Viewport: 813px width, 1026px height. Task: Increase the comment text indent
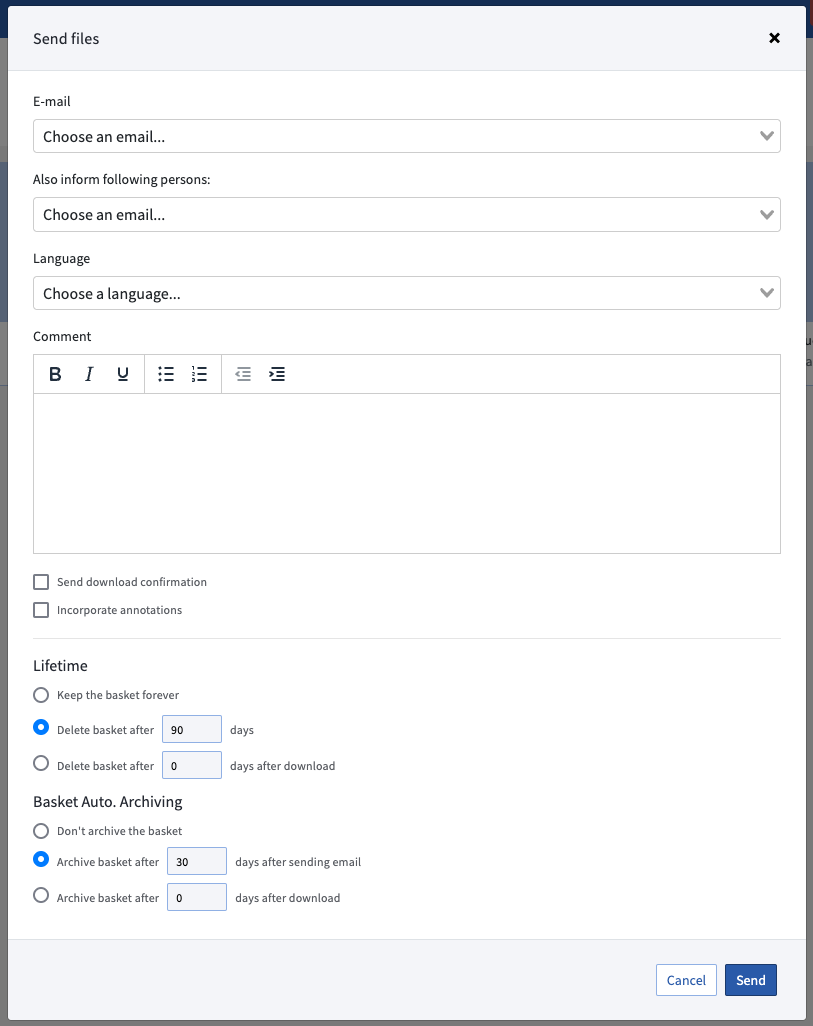277,374
